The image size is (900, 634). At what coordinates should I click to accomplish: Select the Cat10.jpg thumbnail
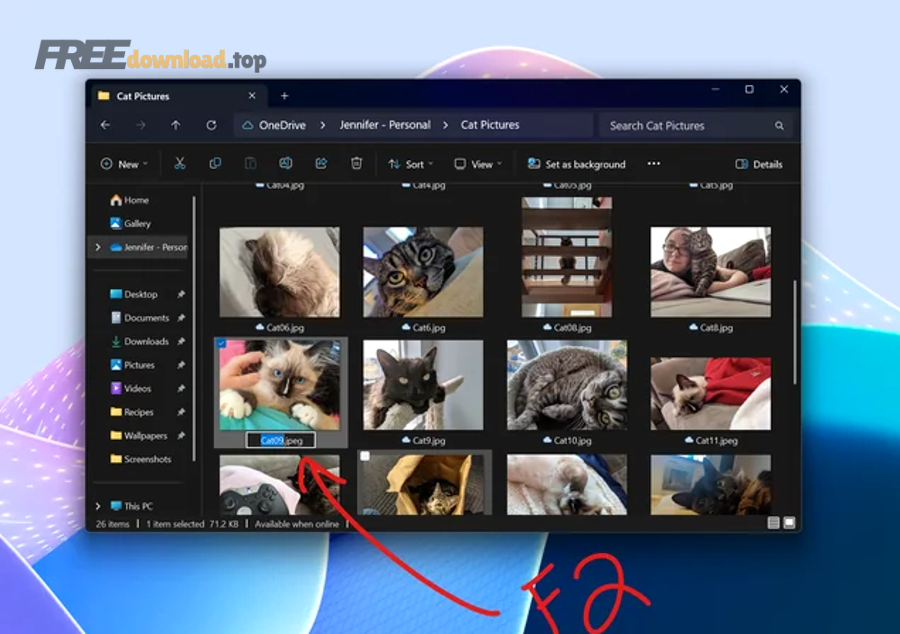click(x=567, y=385)
